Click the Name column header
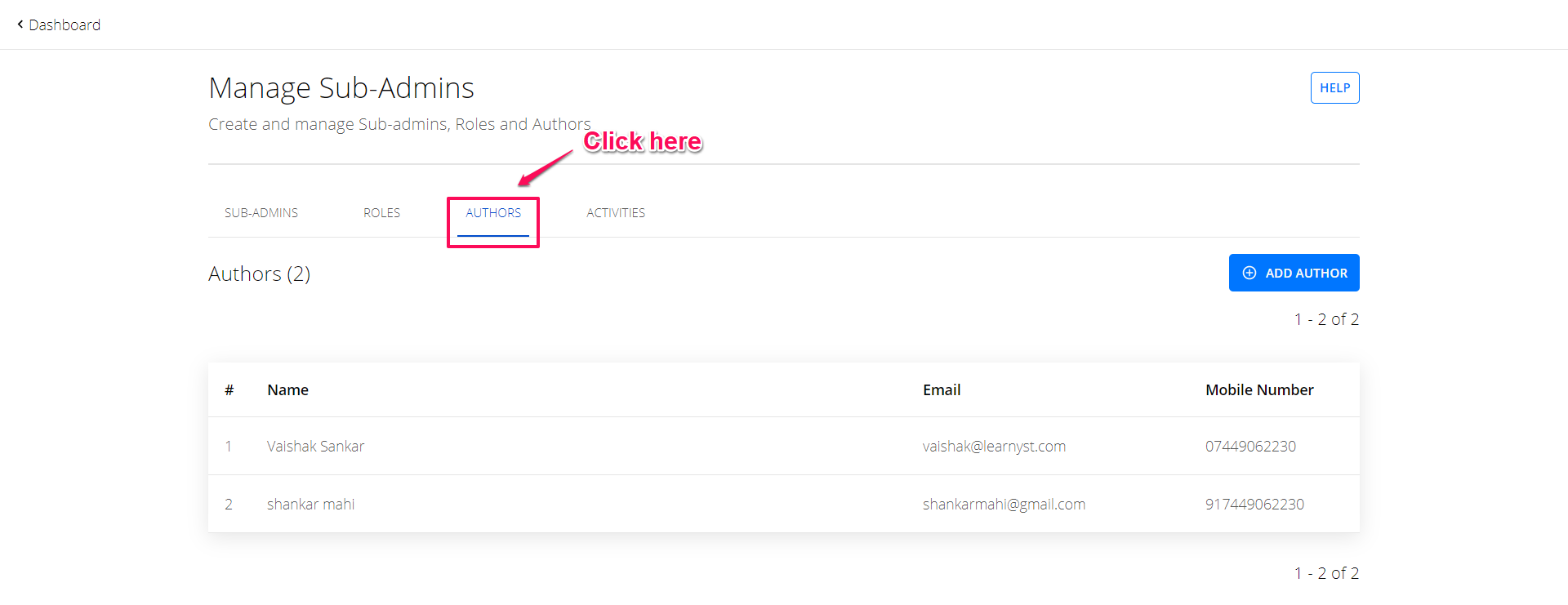The width and height of the screenshot is (1568, 605). 287,390
